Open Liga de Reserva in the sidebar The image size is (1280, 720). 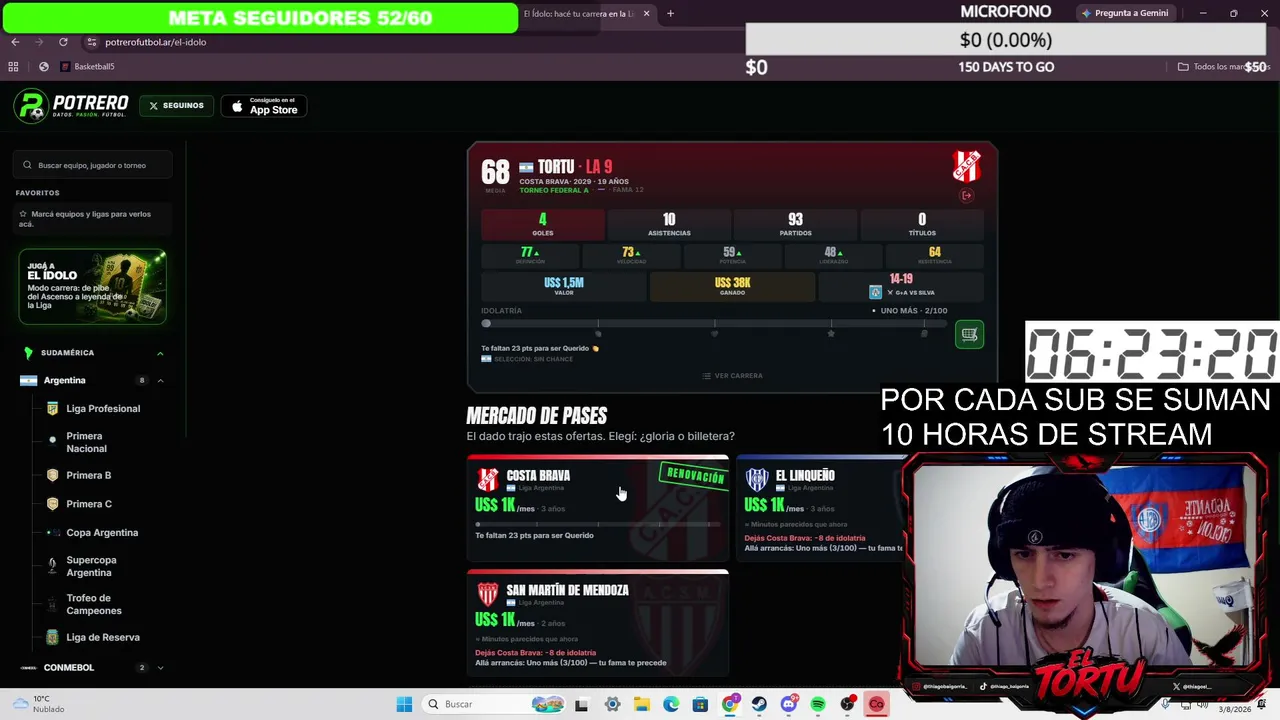103,637
